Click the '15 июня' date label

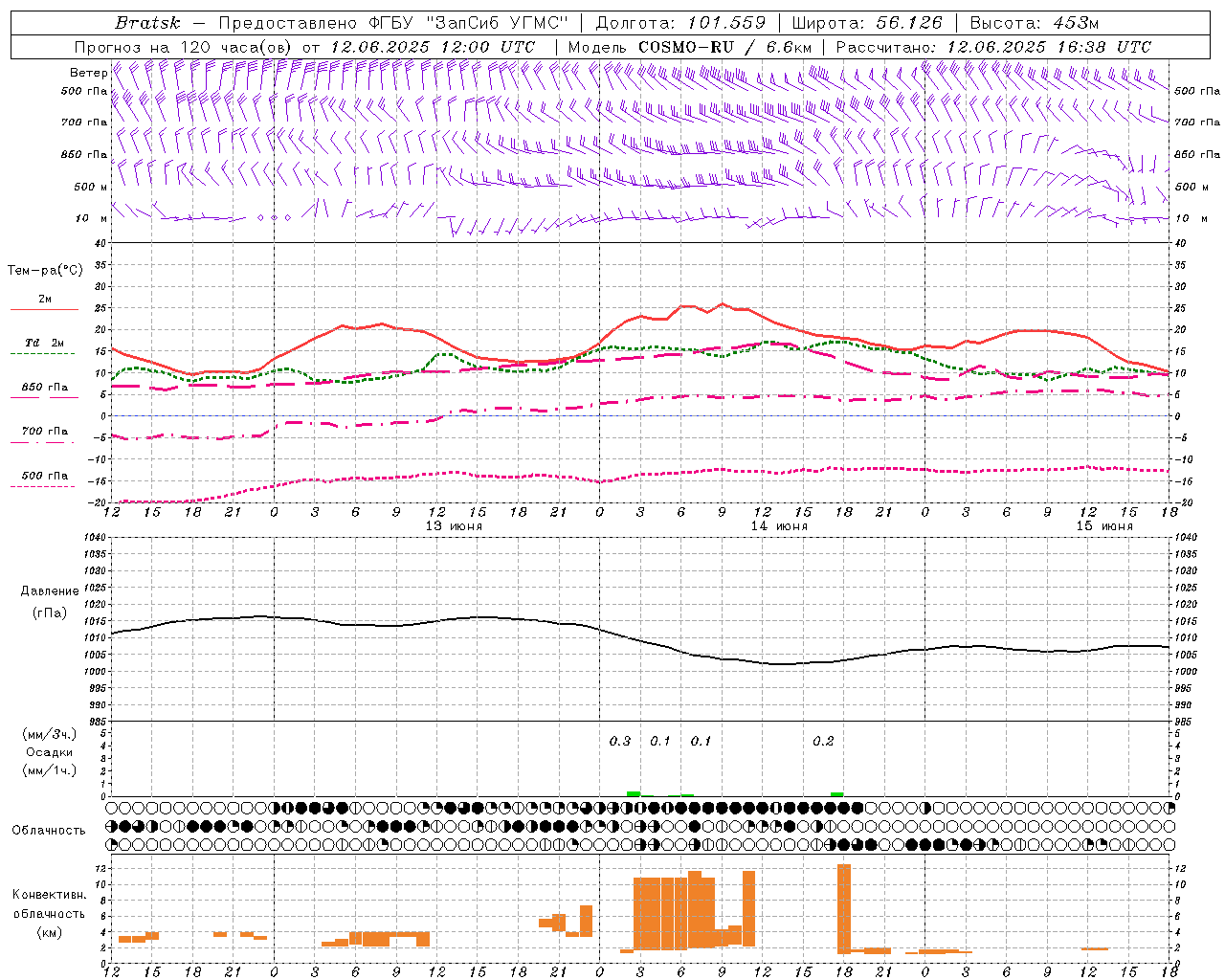(1104, 526)
